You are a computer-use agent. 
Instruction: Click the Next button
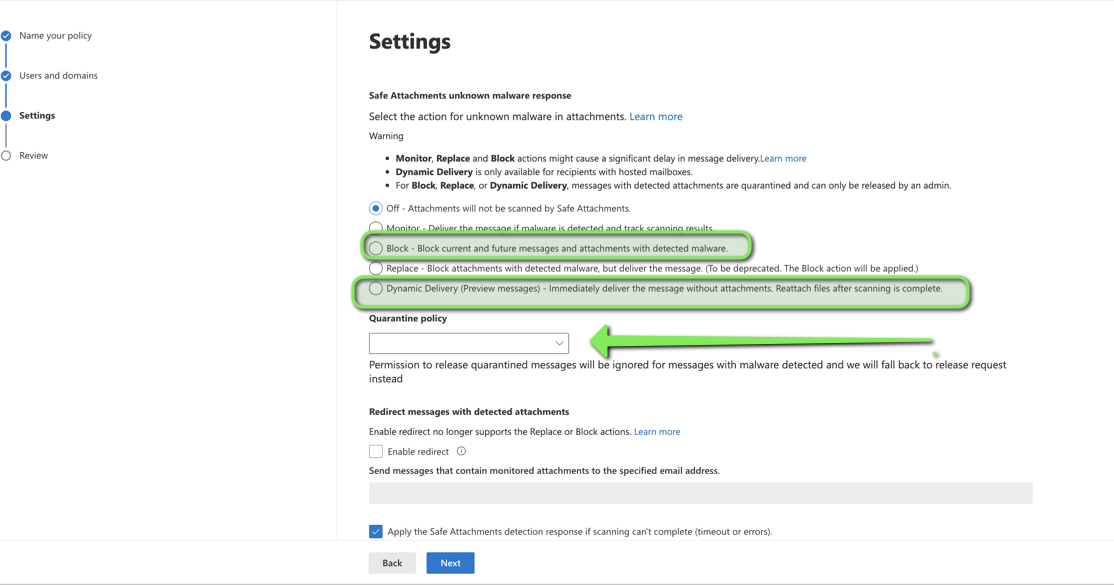(x=449, y=562)
